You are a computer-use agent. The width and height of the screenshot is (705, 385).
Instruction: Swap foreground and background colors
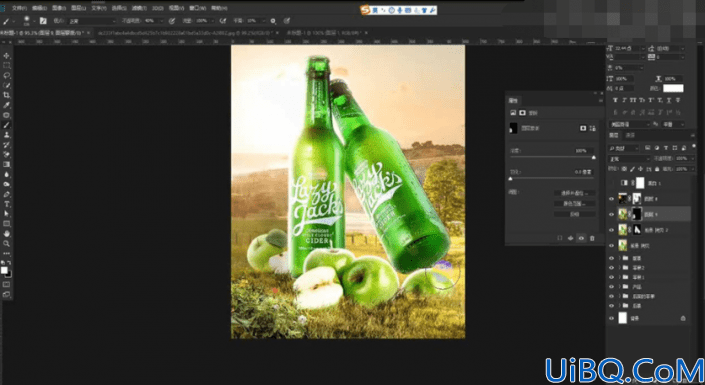[9, 262]
